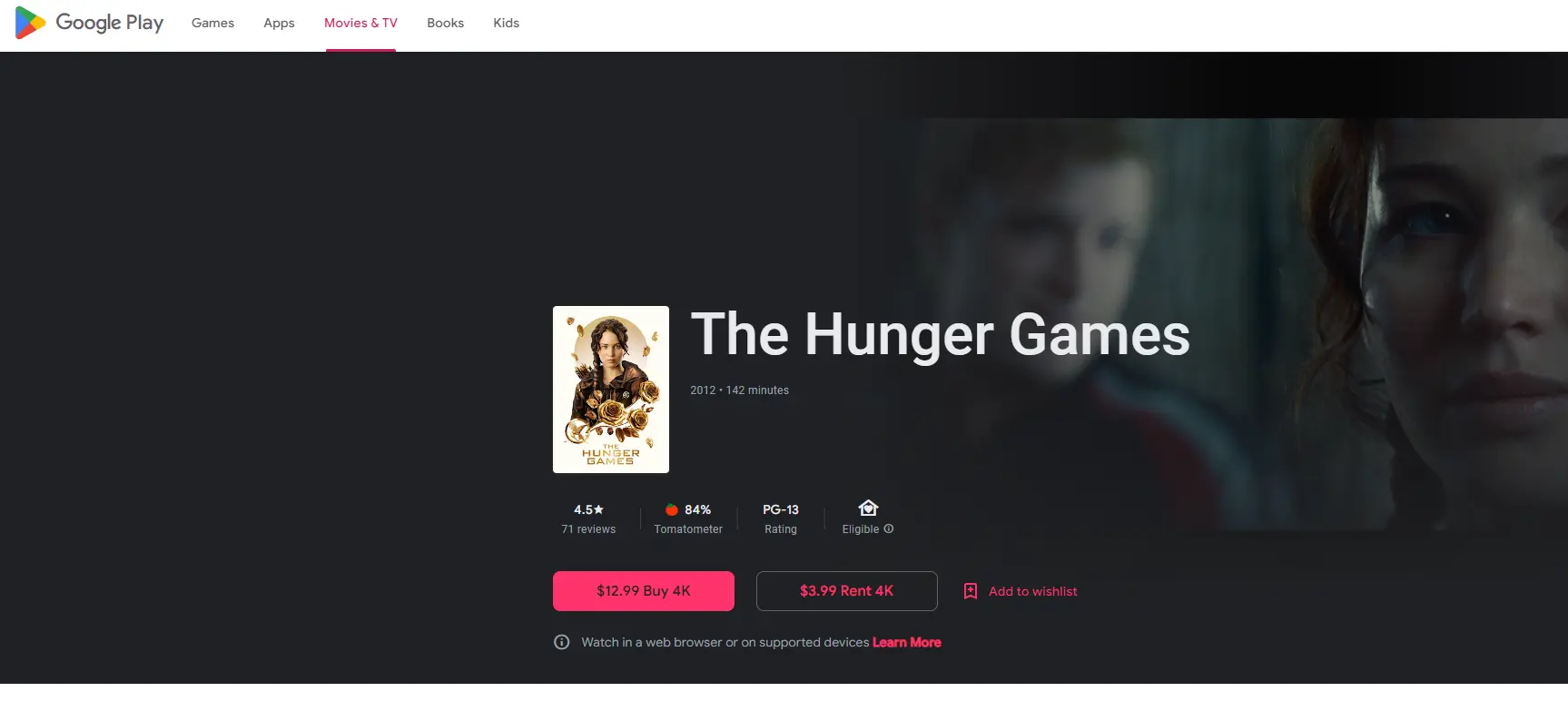This screenshot has width=1568, height=721.
Task: Click the Google Play wordmark text
Action: pos(110,23)
